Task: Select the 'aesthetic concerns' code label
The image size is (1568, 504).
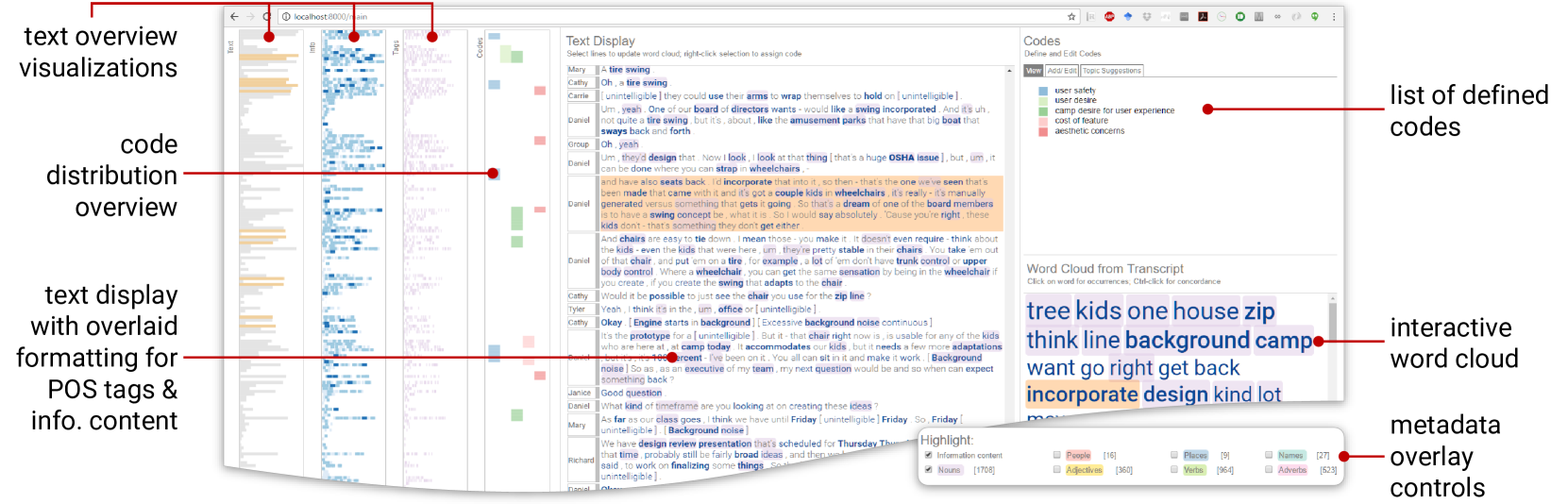Action: coord(1089,131)
